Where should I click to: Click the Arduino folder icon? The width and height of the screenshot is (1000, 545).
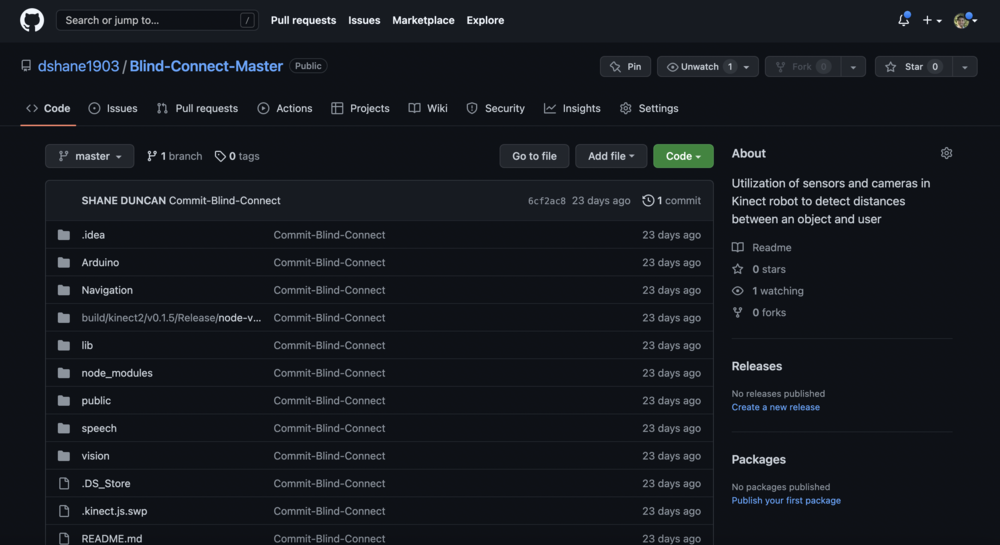tap(64, 263)
